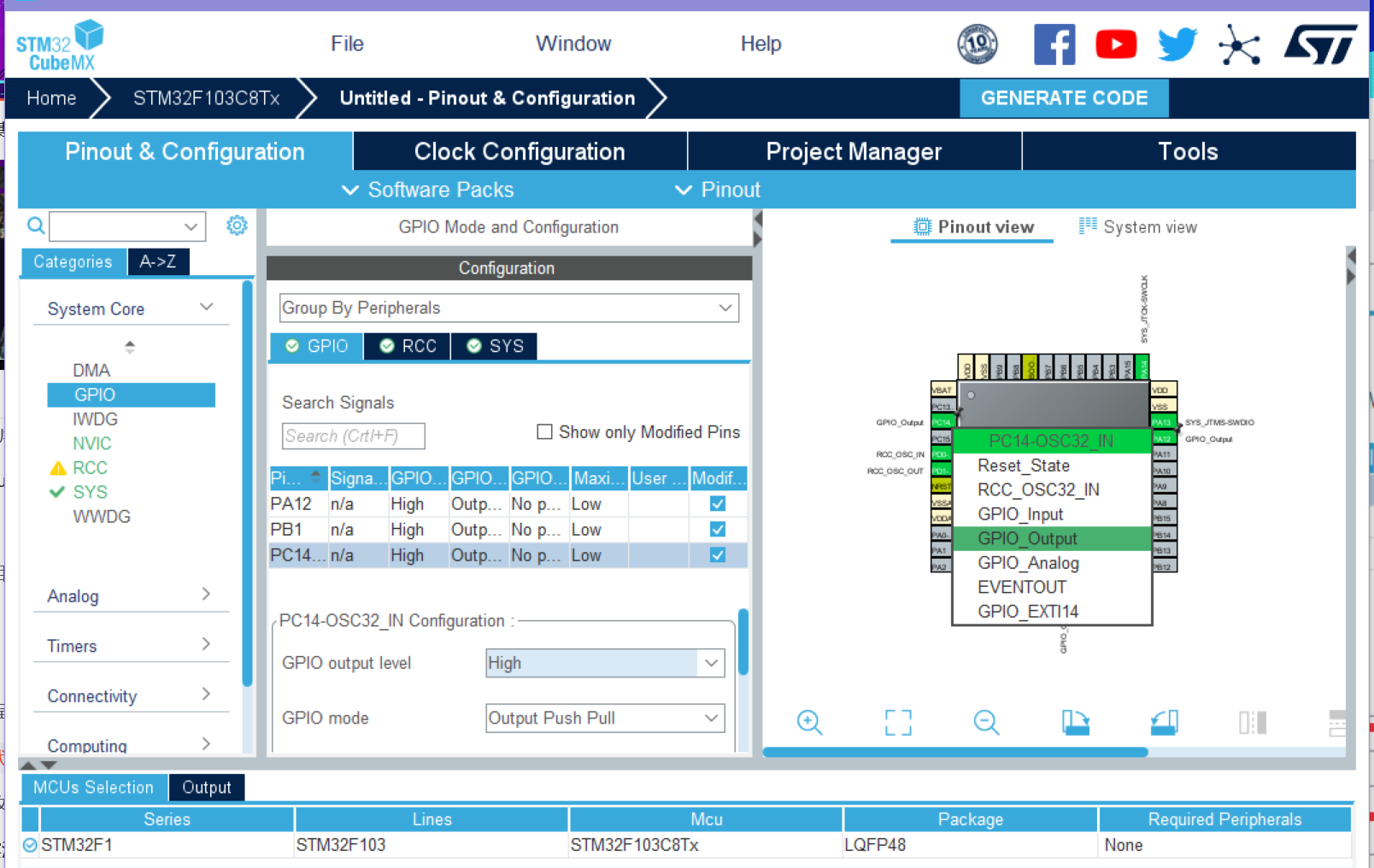Screen dimensions: 1374x868
Task: Open the Group By Peripherals dropdown
Action: [509, 308]
